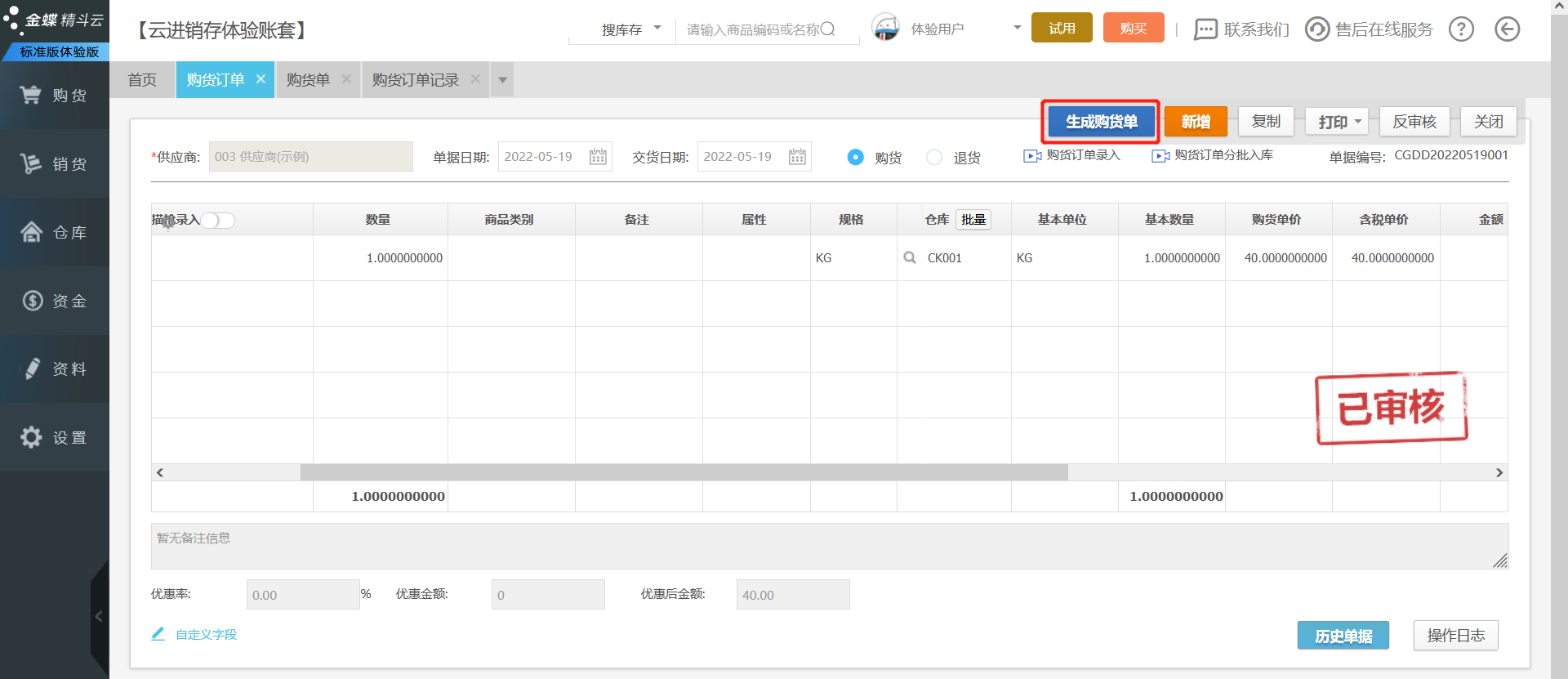Click the 优惠金额 input field
1568x679 pixels.
click(548, 595)
